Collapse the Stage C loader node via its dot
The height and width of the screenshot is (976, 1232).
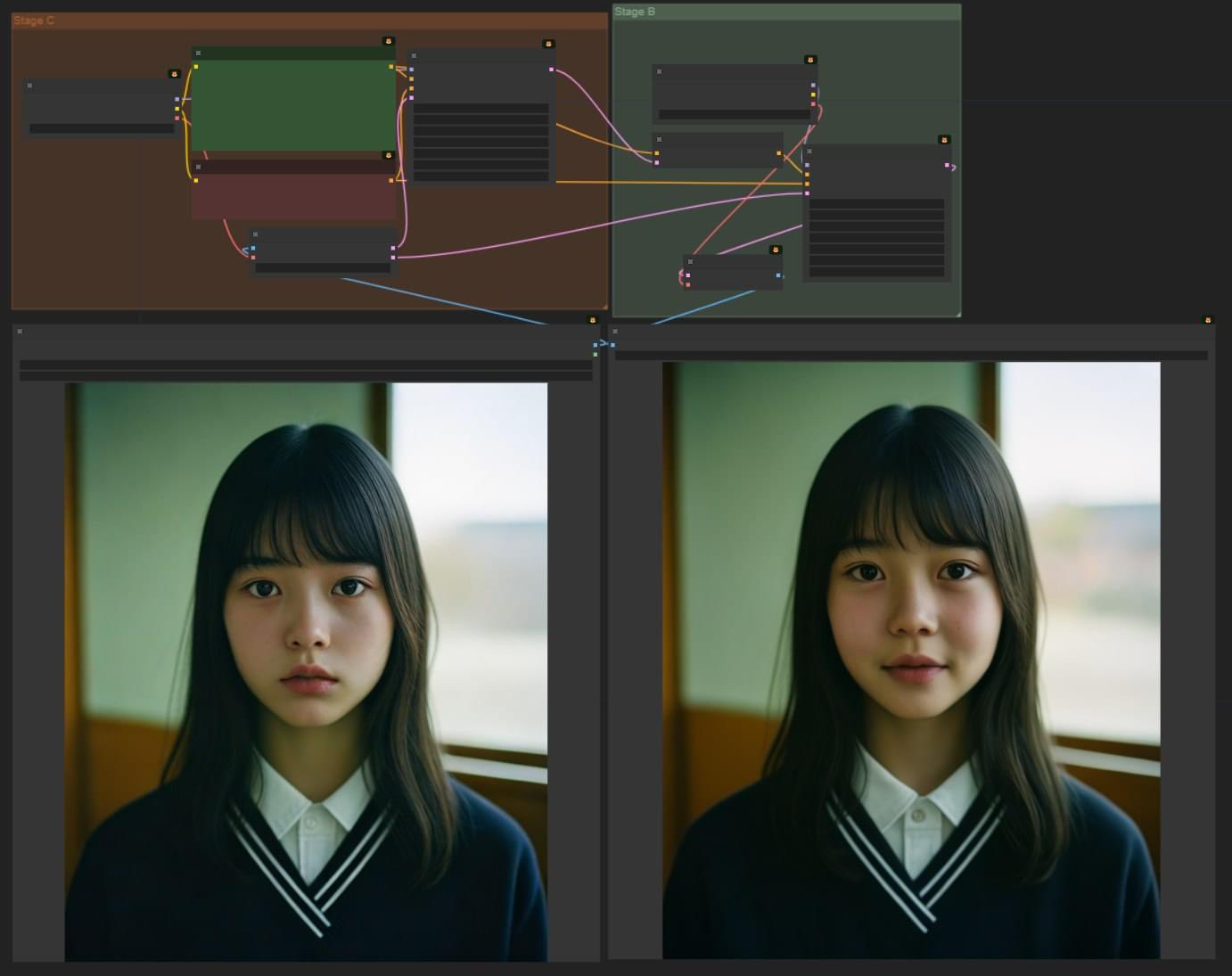pyautogui.click(x=29, y=86)
